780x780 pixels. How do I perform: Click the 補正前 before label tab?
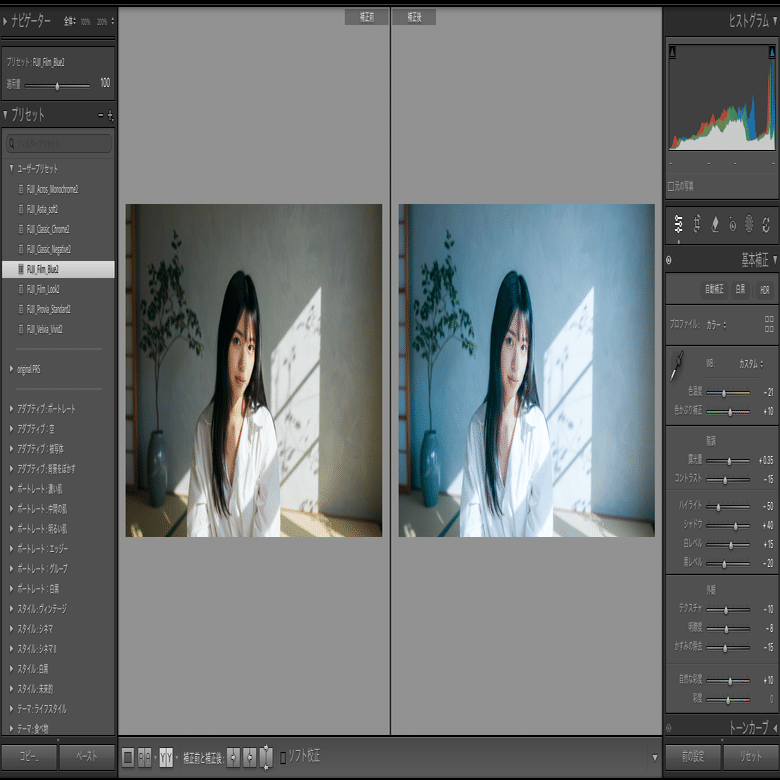click(x=367, y=17)
